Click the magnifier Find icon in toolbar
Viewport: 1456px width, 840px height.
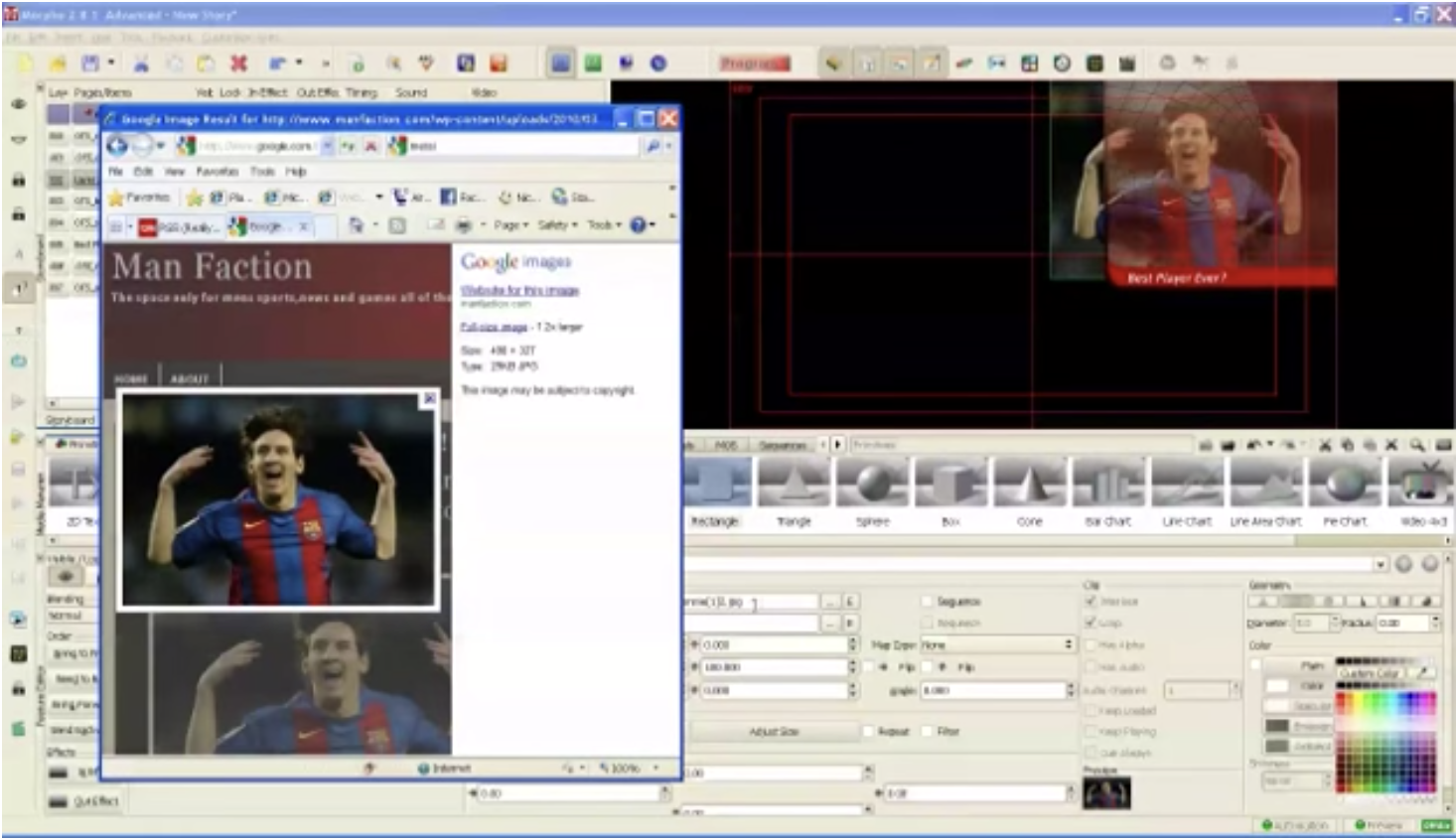click(x=393, y=64)
